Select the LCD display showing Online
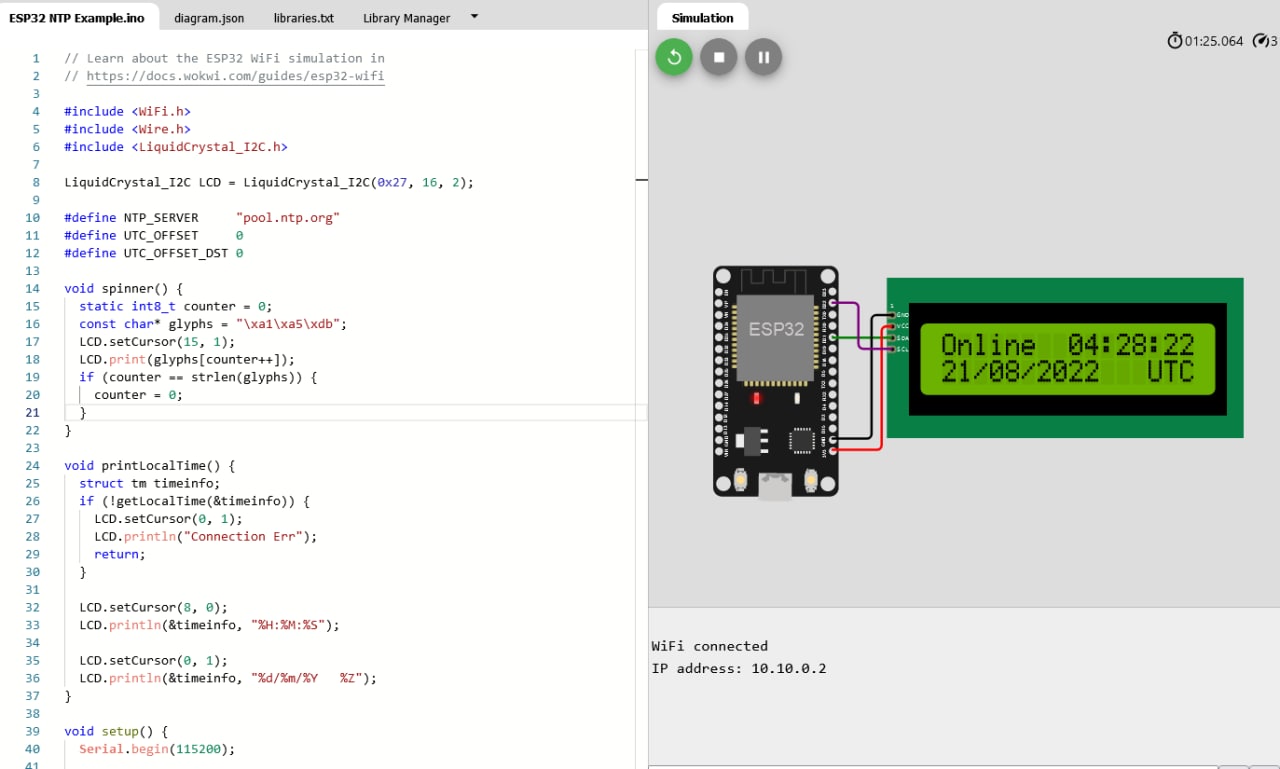The height and width of the screenshot is (769, 1280). (x=1066, y=358)
